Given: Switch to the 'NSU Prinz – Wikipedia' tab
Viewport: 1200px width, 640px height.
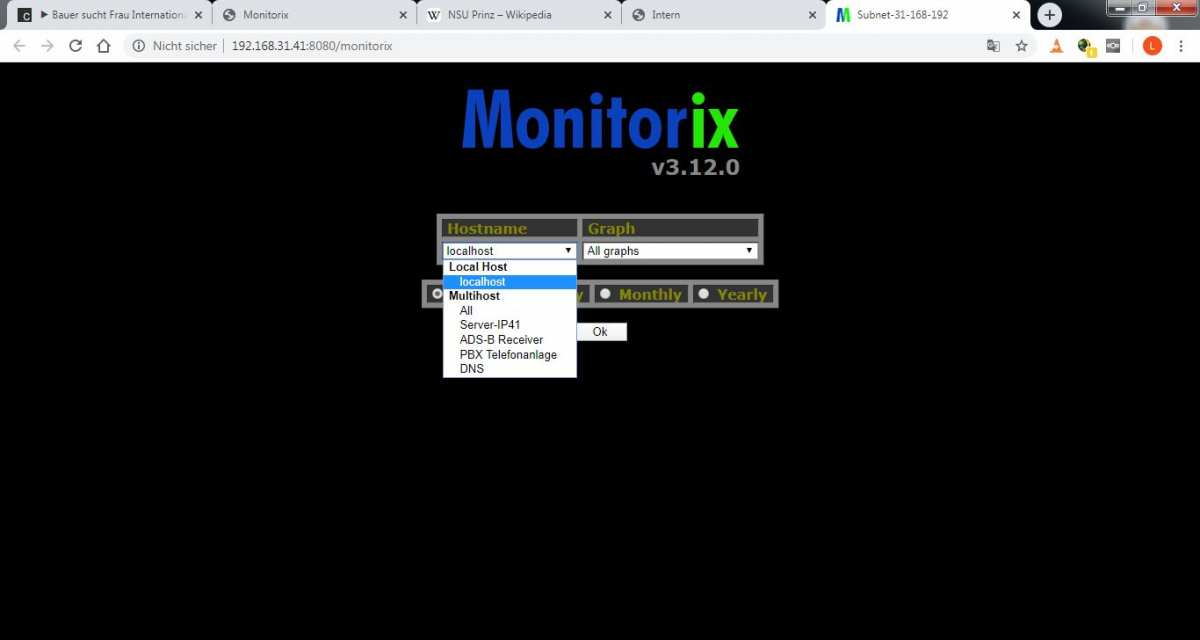Looking at the screenshot, I should [518, 15].
